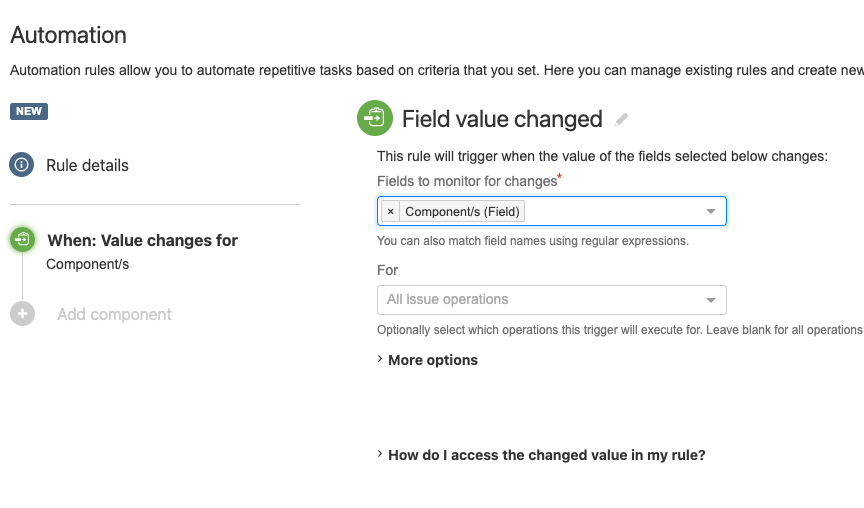Click the Rule details info icon

pyautogui.click(x=22, y=165)
